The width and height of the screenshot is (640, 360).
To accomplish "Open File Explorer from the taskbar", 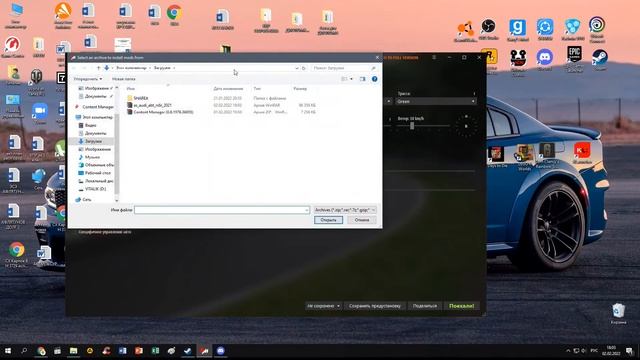I will click(x=73, y=351).
